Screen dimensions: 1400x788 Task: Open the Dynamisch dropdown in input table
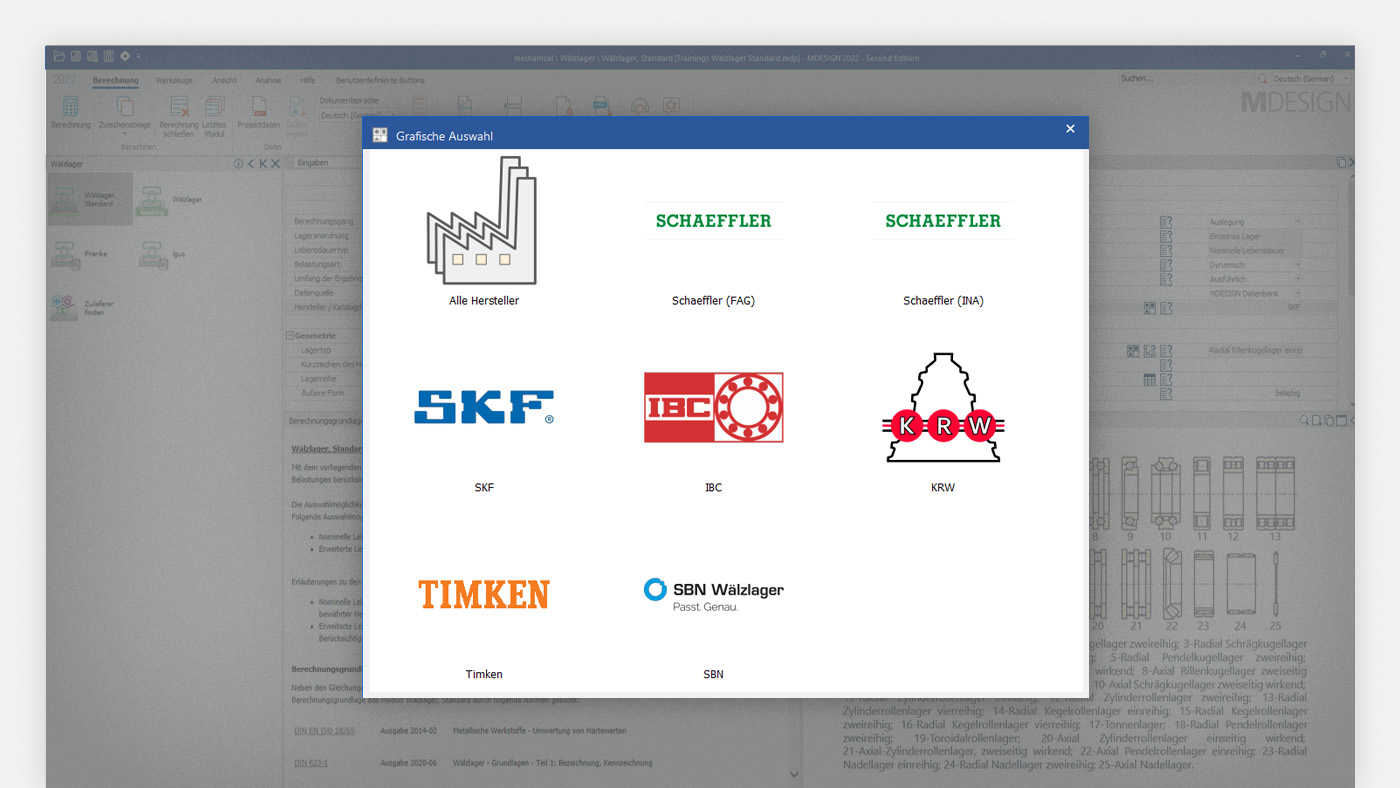pos(1254,265)
